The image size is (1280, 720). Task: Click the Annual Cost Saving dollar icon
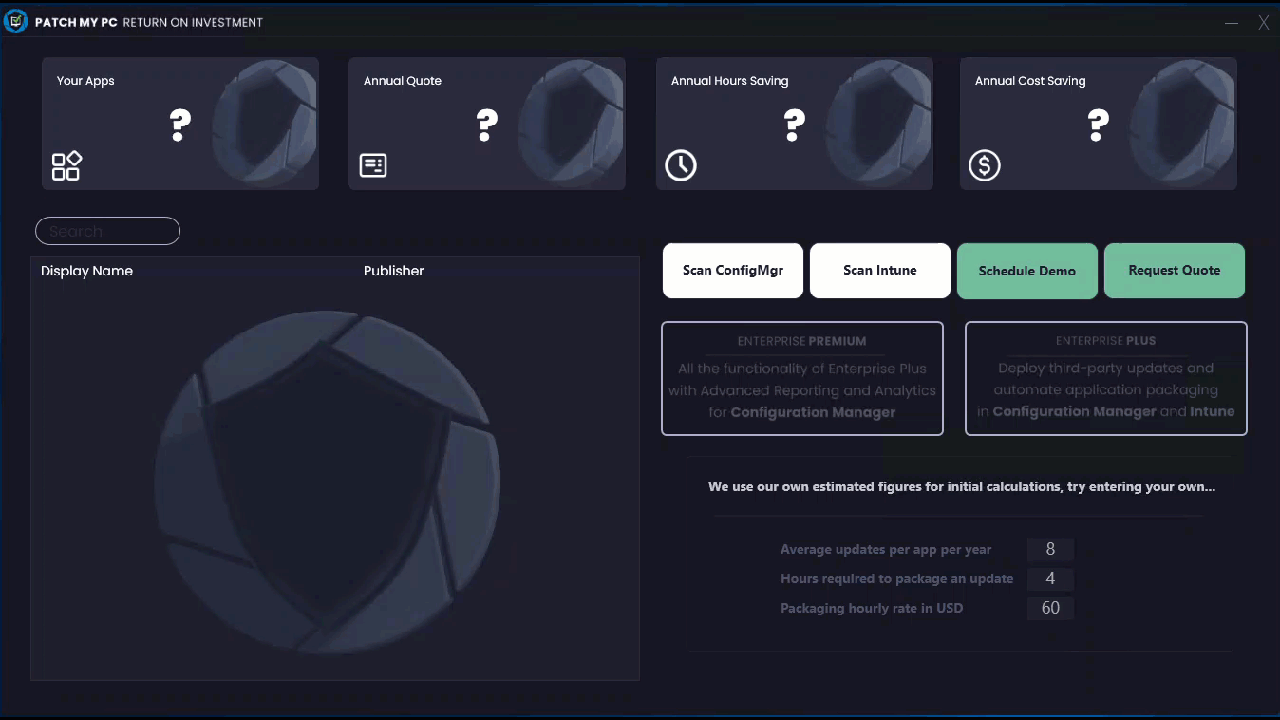(984, 166)
